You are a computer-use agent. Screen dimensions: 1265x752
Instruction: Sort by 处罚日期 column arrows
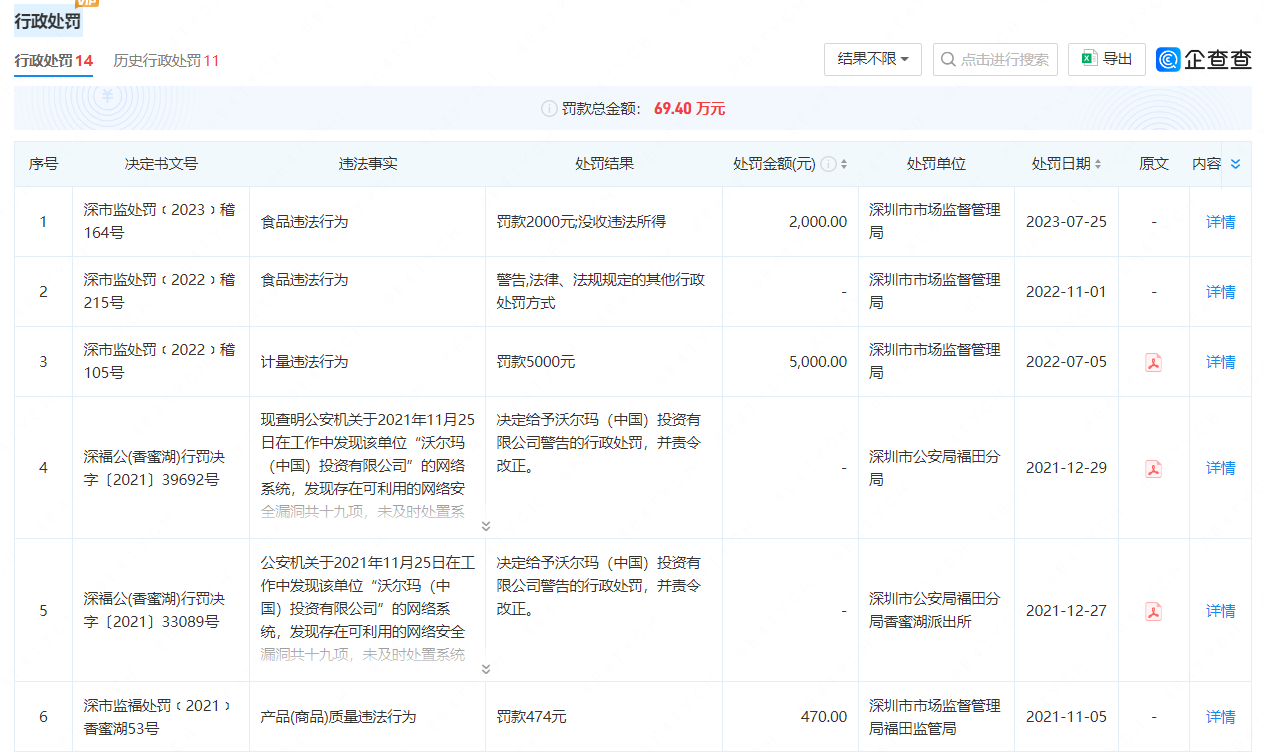(1098, 164)
